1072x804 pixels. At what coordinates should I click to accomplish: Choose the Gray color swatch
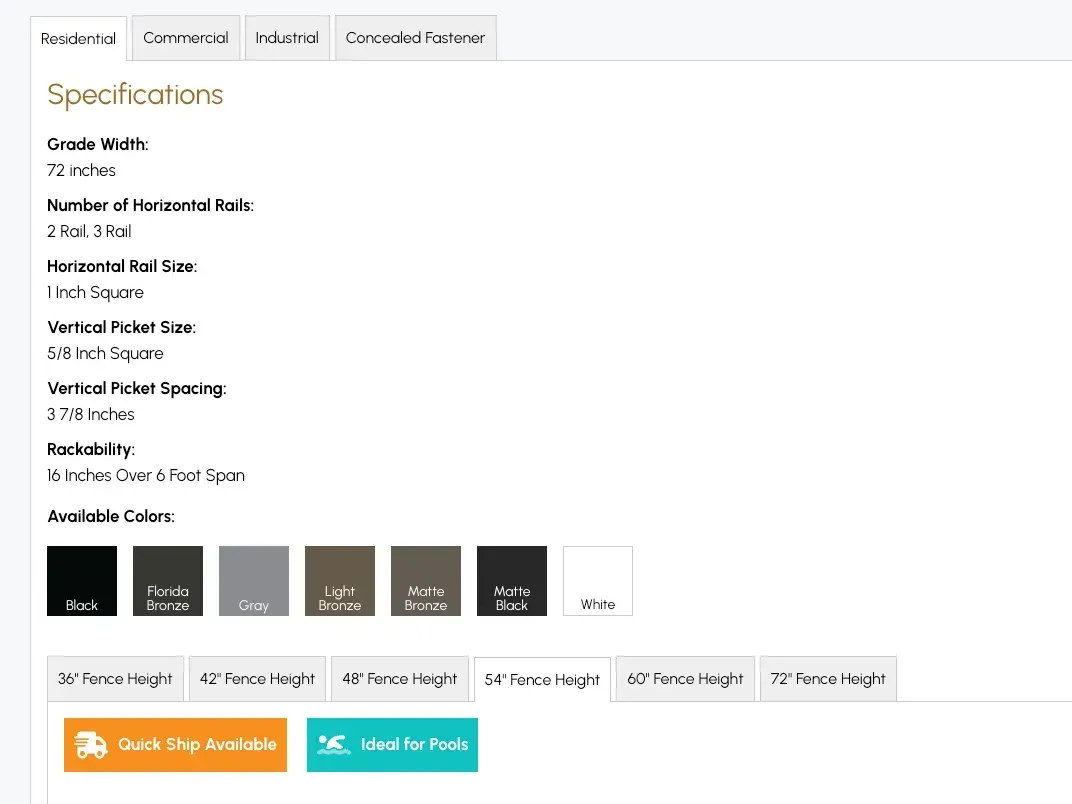pos(254,581)
